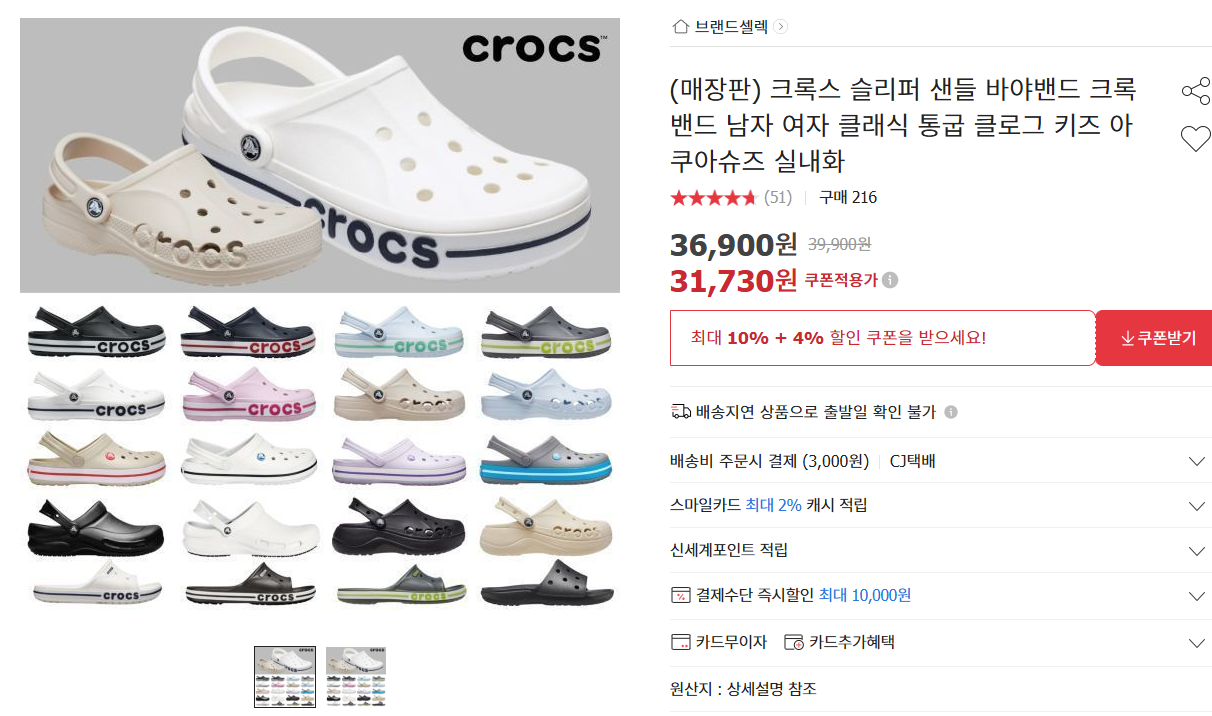Expand the 신세계포인트 적립 section
1212x716 pixels.
pyautogui.click(x=940, y=550)
